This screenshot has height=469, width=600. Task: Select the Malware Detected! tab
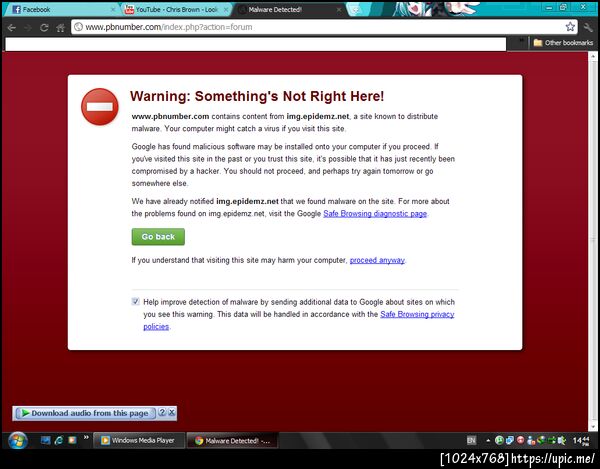pyautogui.click(x=289, y=10)
